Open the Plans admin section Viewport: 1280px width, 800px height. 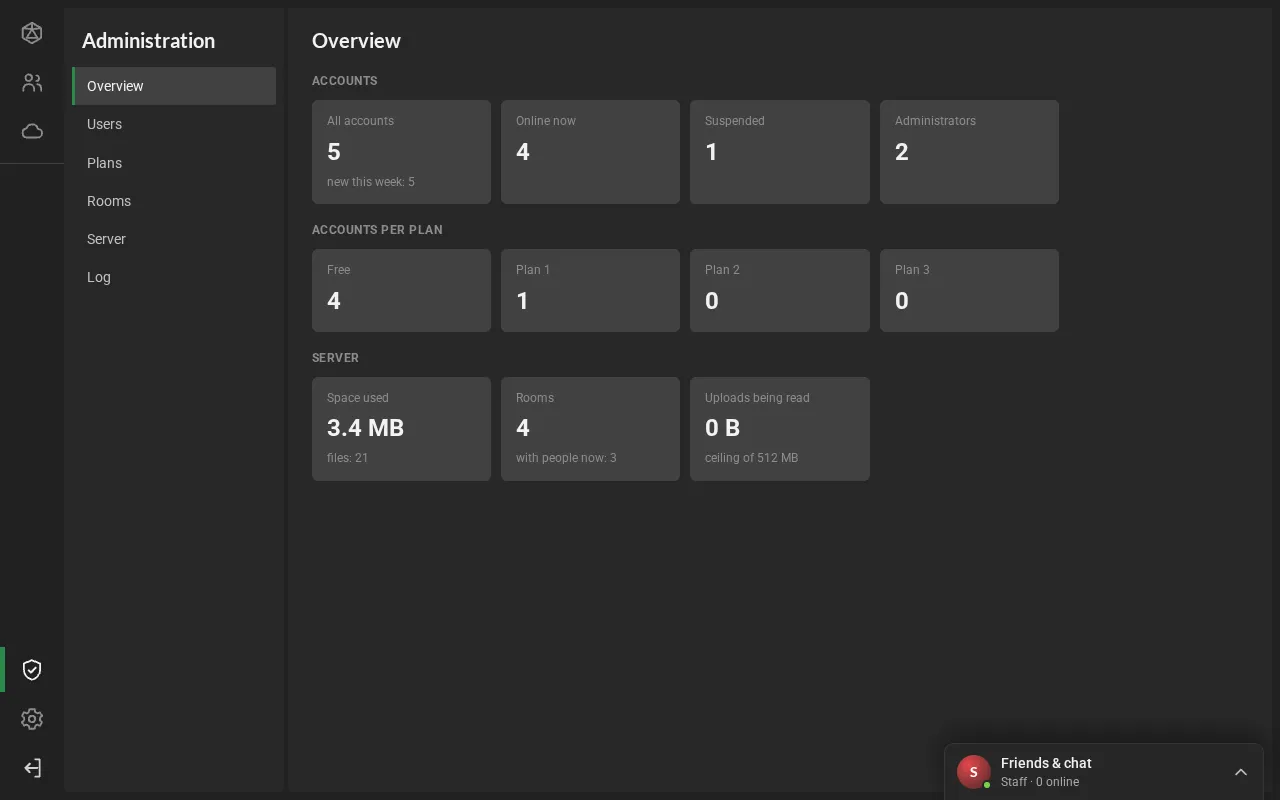click(x=174, y=163)
